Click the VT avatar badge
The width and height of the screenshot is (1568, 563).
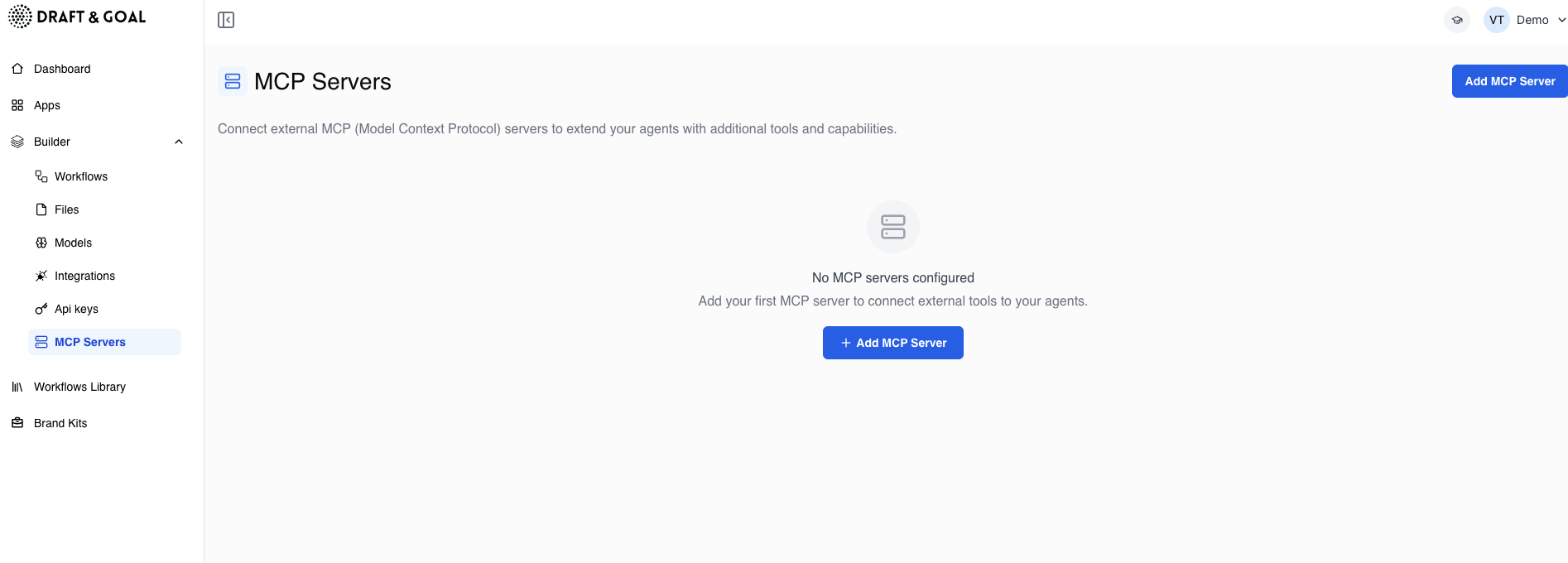1496,20
